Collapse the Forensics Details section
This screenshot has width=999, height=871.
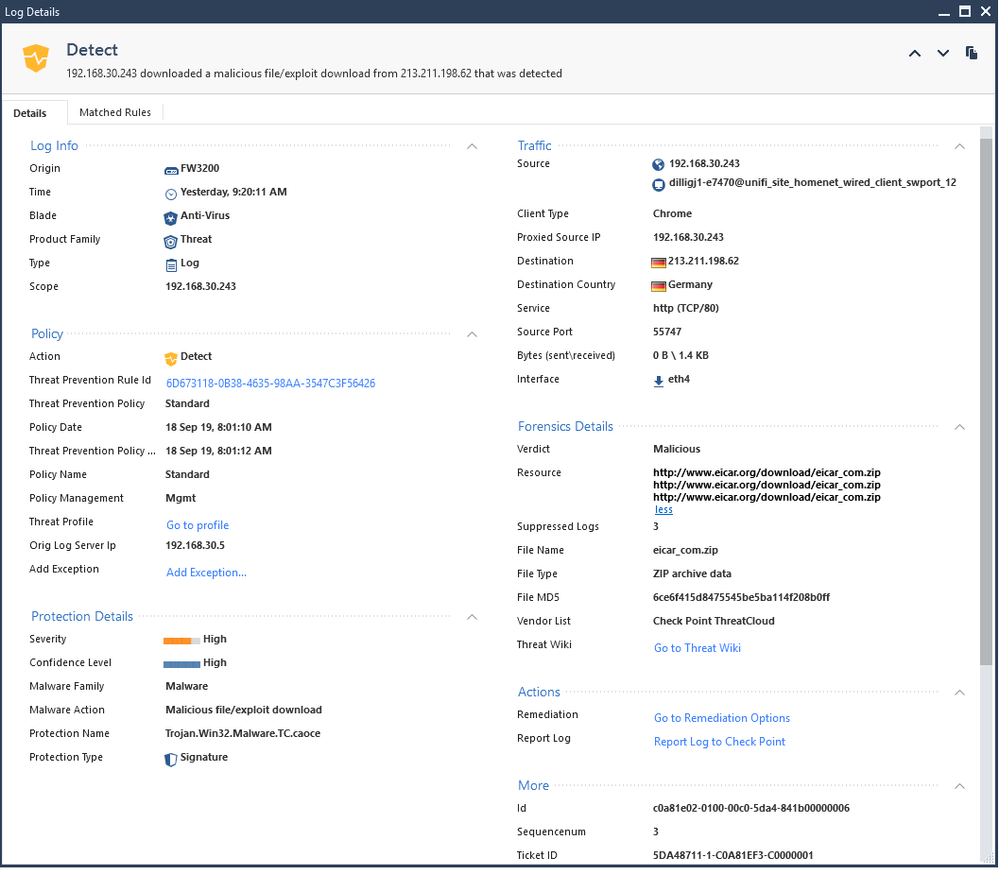tap(960, 427)
